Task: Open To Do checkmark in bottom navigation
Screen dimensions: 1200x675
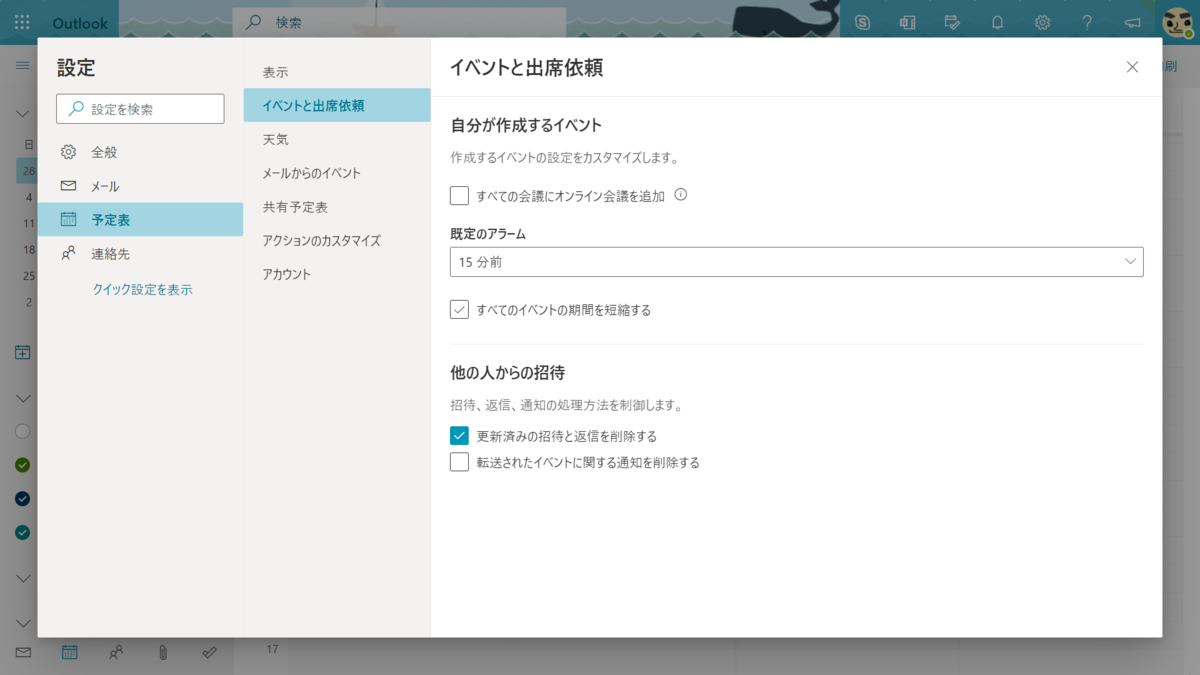Action: (x=209, y=652)
